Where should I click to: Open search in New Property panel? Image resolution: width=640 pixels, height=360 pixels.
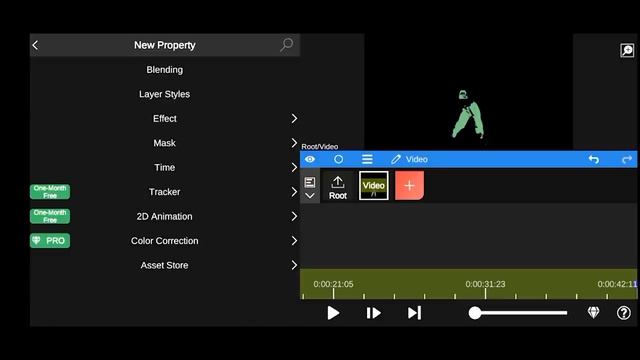287,44
